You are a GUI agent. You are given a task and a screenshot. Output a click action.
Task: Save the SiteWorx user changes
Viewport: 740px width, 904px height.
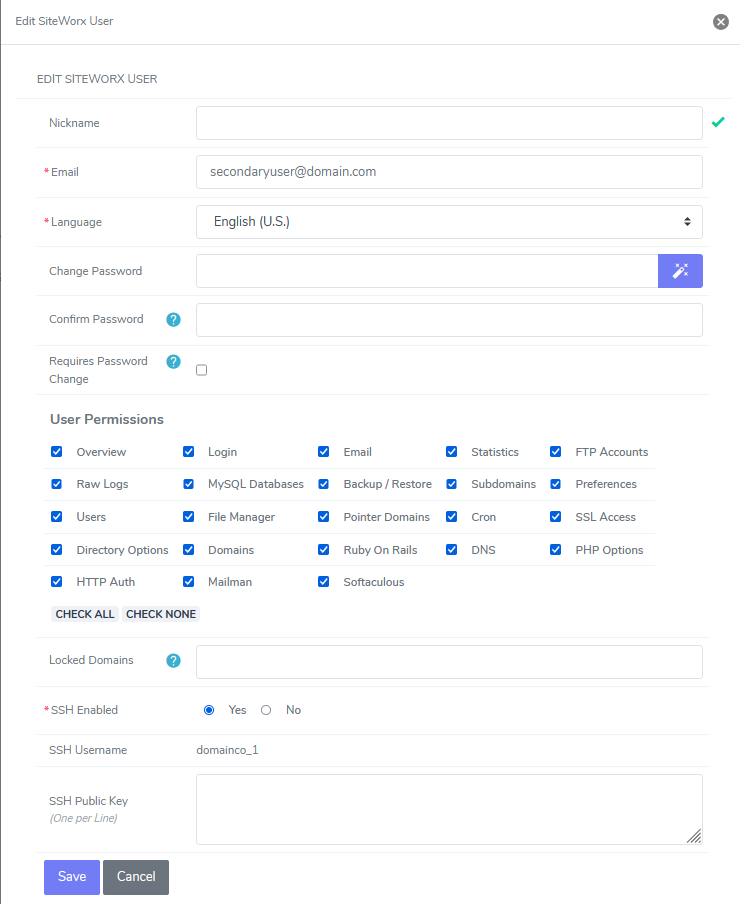click(71, 876)
